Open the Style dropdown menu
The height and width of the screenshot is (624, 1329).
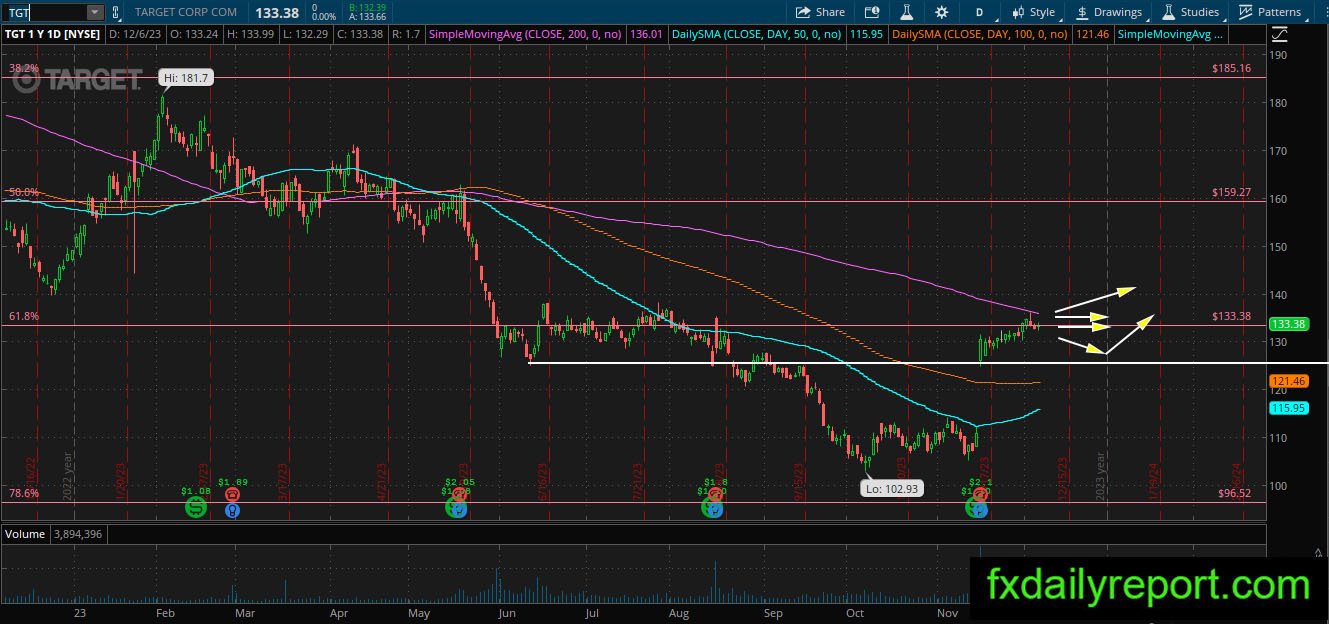click(1033, 12)
